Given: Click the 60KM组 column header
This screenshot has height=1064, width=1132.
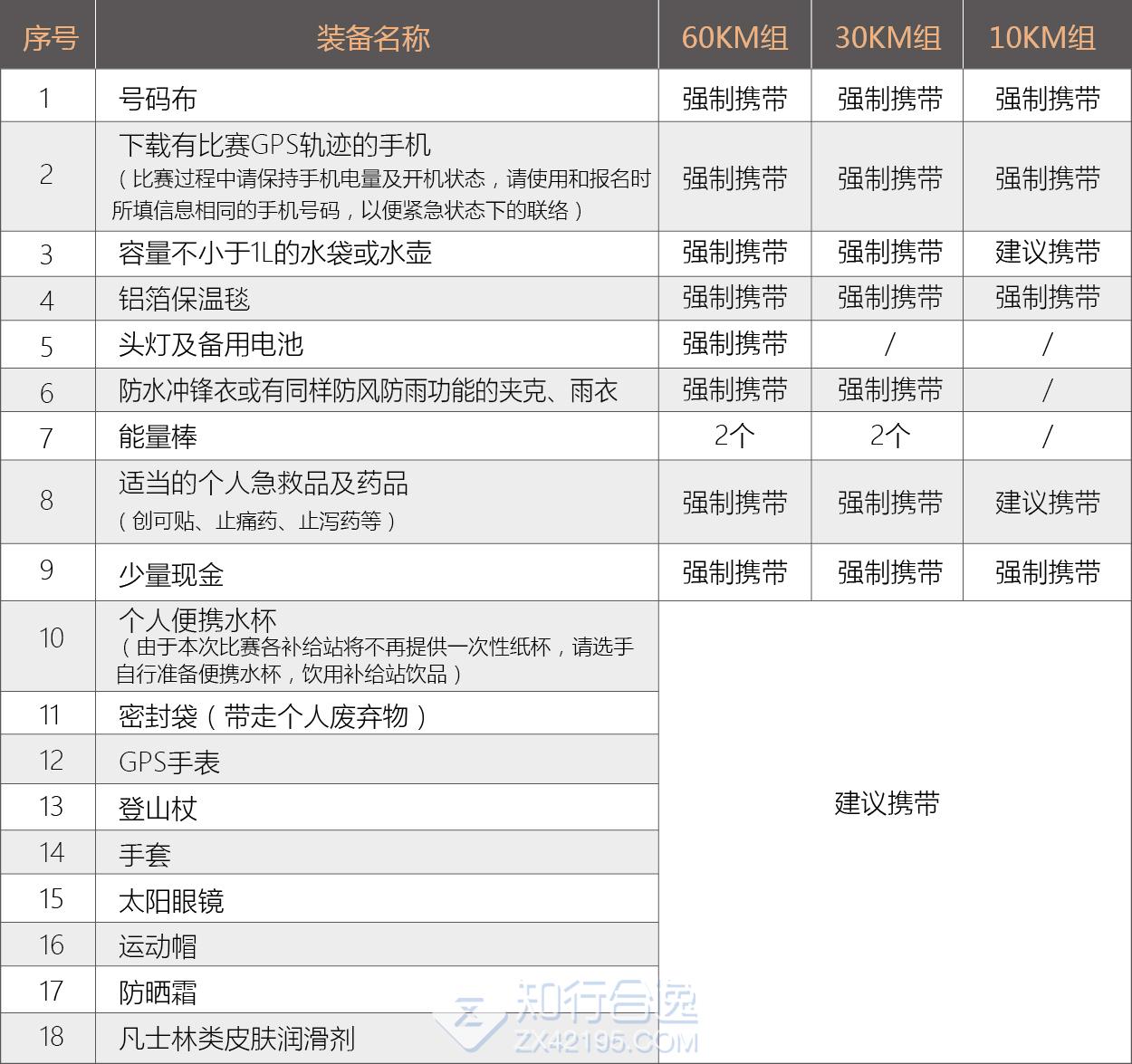Looking at the screenshot, I should click(x=734, y=38).
